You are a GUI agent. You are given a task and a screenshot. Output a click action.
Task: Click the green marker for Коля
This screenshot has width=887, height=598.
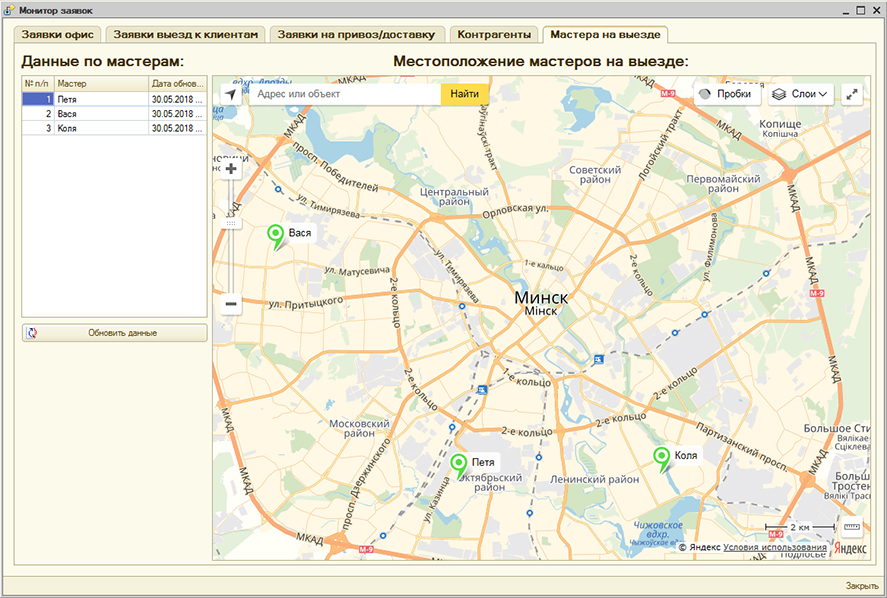coord(661,458)
